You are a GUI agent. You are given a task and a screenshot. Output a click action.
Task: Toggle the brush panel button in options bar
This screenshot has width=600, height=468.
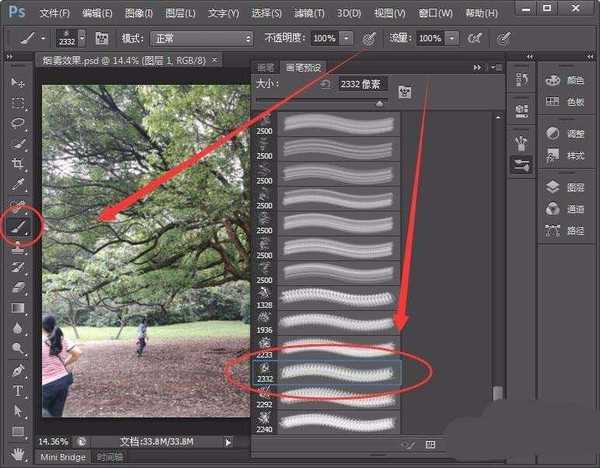(102, 38)
